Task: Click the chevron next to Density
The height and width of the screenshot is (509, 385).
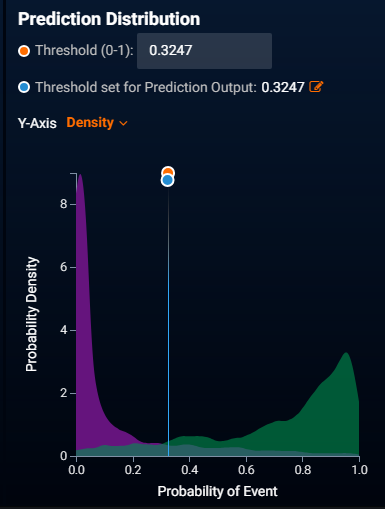Action: coord(123,124)
